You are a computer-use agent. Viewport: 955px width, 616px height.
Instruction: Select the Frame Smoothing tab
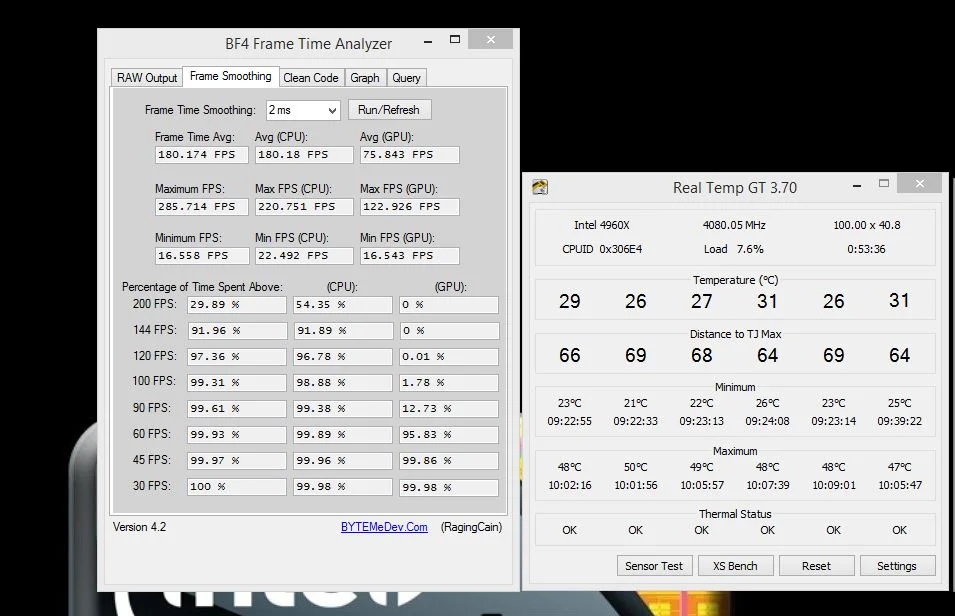(231, 76)
